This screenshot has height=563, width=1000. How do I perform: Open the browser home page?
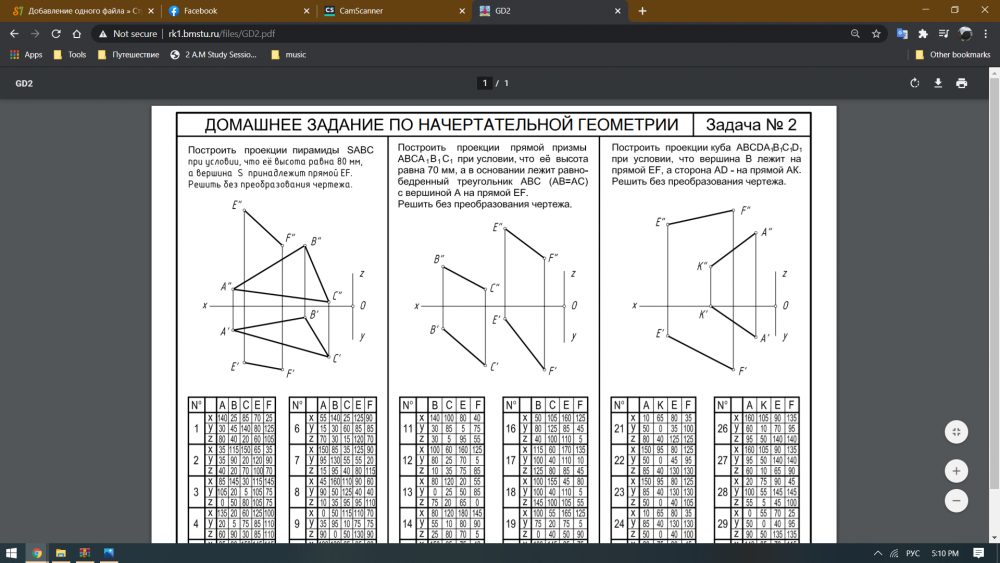(x=77, y=34)
